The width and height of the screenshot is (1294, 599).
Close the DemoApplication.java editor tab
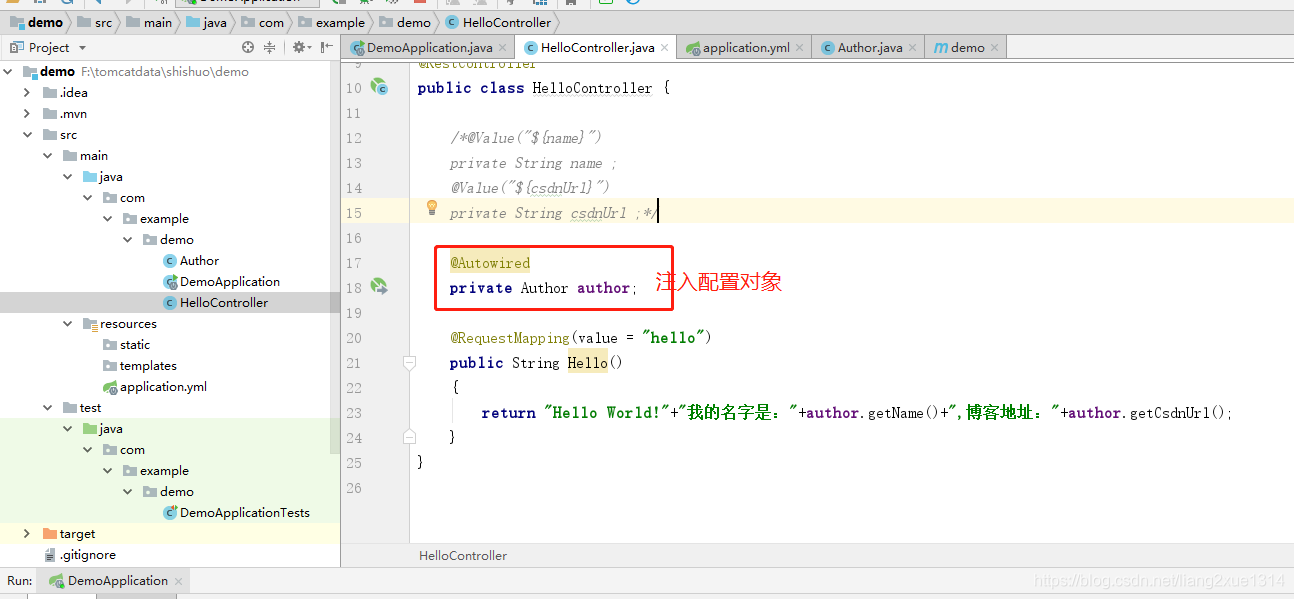coord(503,47)
